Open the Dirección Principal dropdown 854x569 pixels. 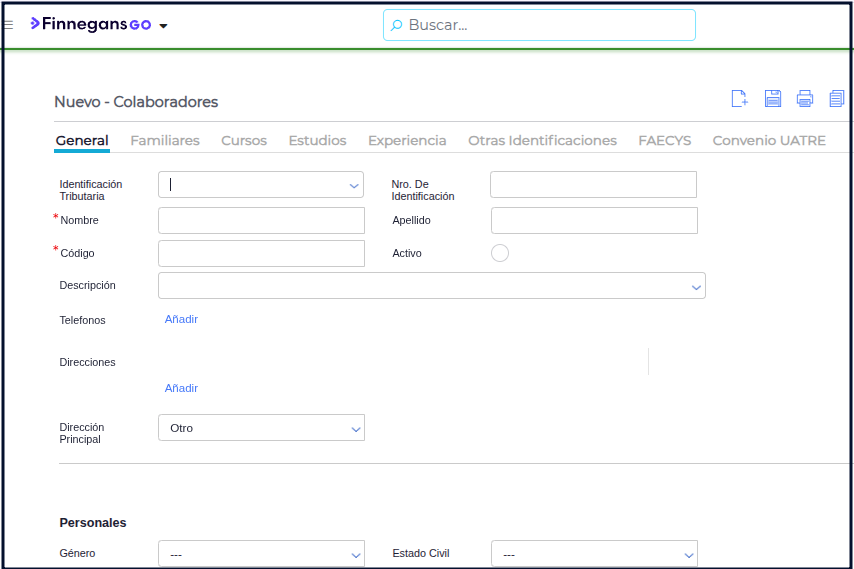354,429
